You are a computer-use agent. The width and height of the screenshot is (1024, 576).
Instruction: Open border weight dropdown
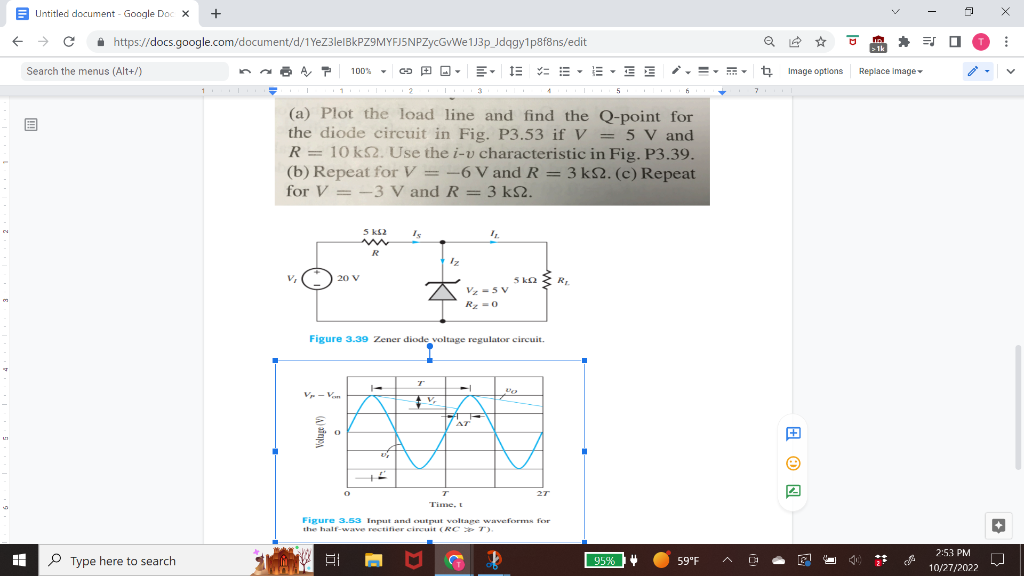tap(708, 71)
